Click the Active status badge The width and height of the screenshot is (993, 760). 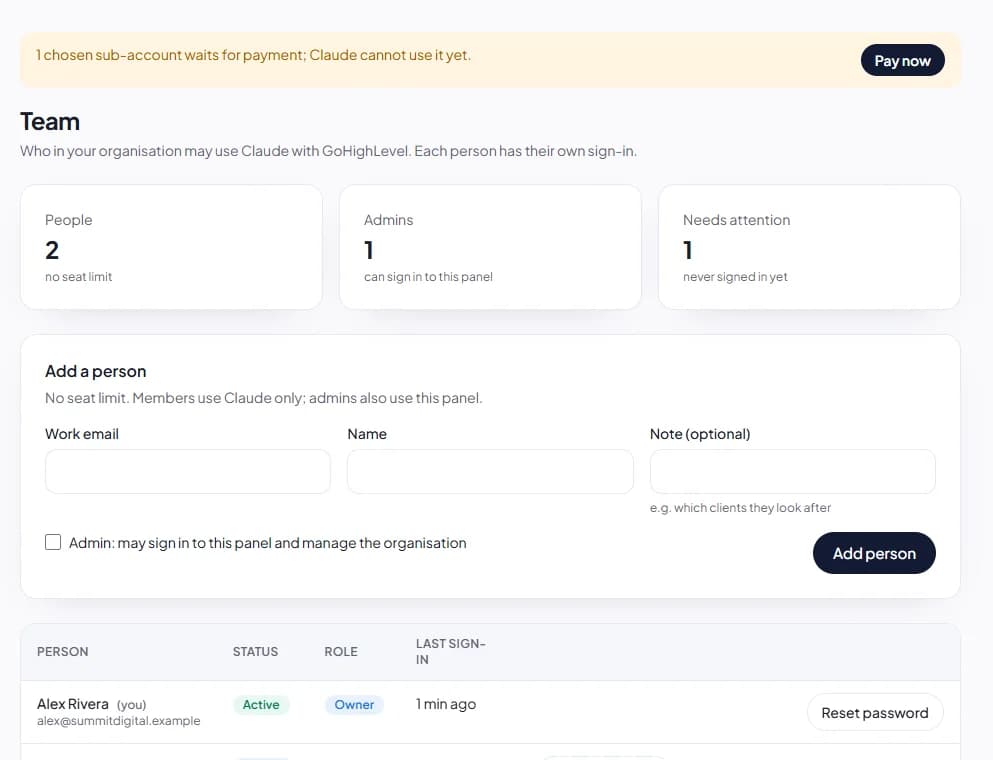(261, 704)
